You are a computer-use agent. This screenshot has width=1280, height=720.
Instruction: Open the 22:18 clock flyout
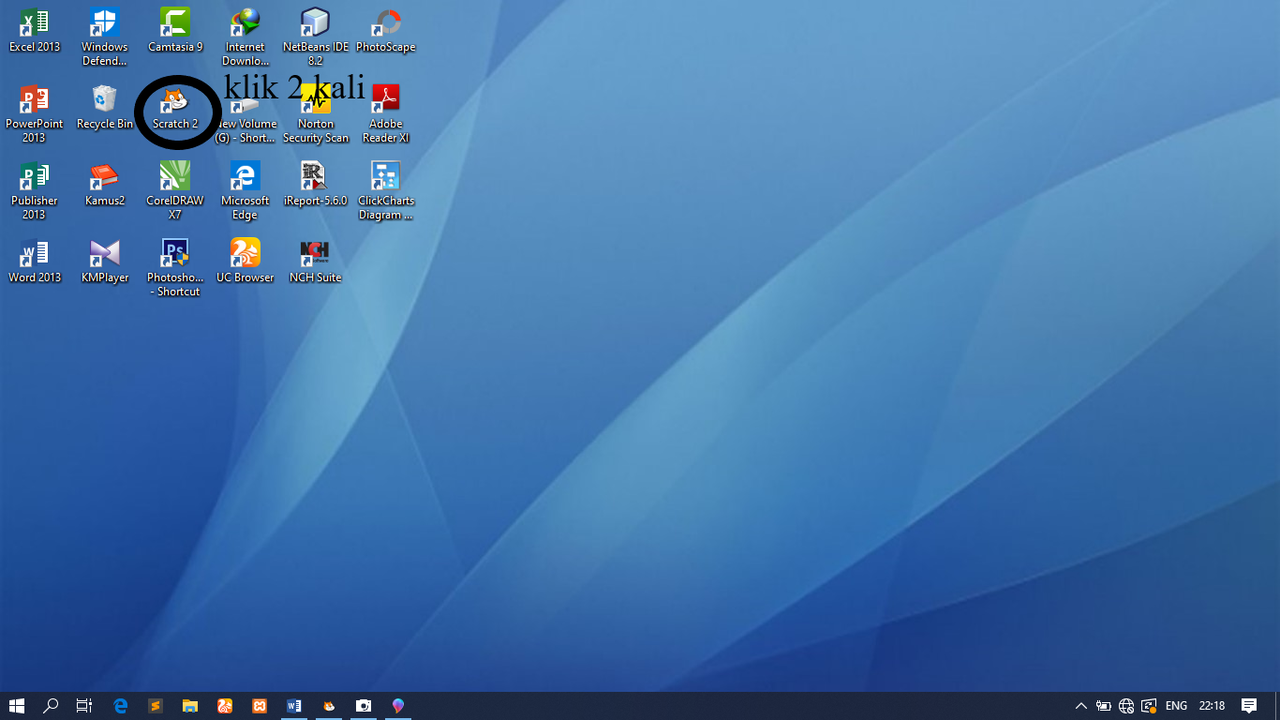(1212, 706)
